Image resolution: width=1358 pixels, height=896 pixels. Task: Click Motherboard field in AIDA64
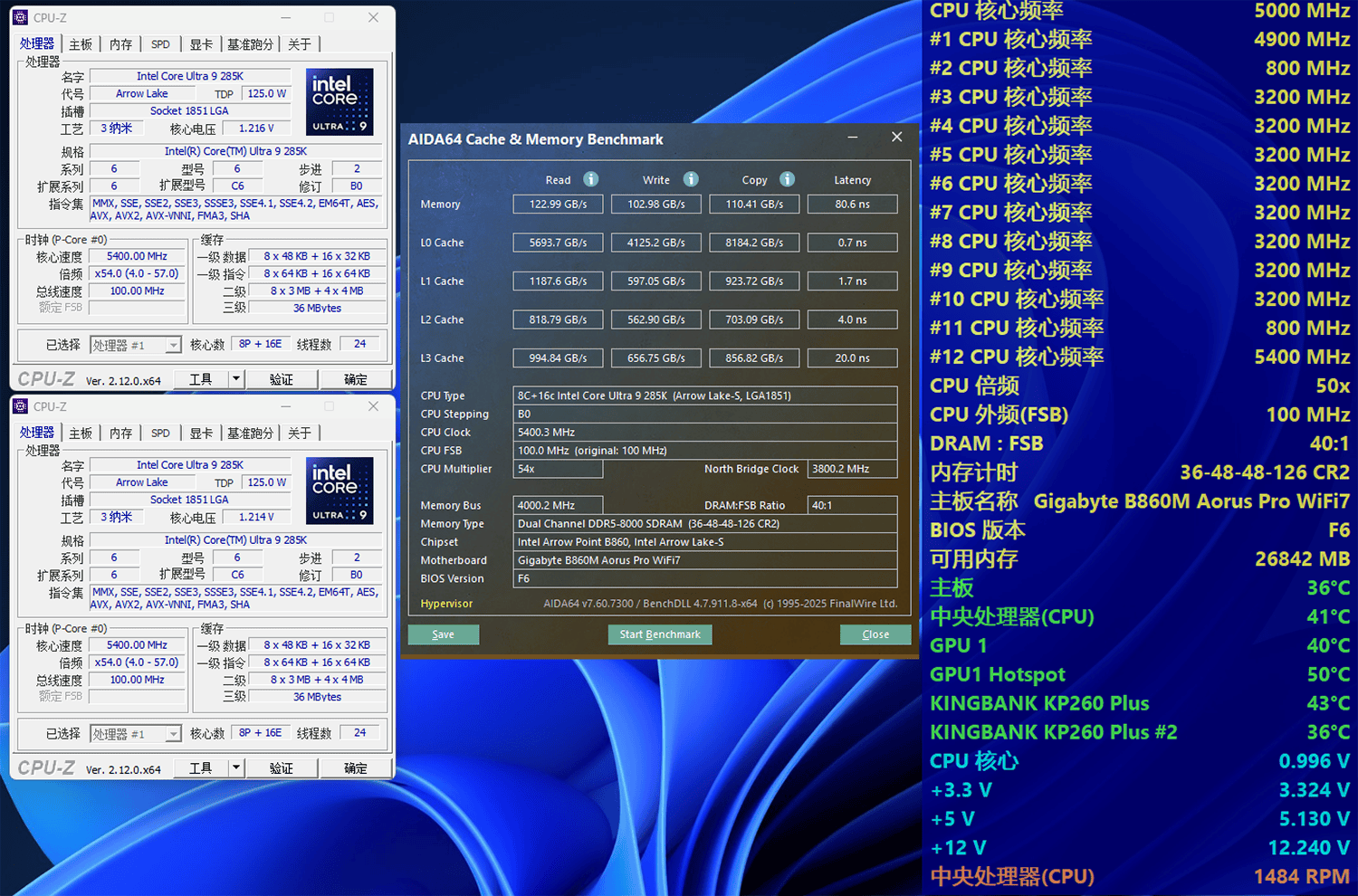click(705, 560)
